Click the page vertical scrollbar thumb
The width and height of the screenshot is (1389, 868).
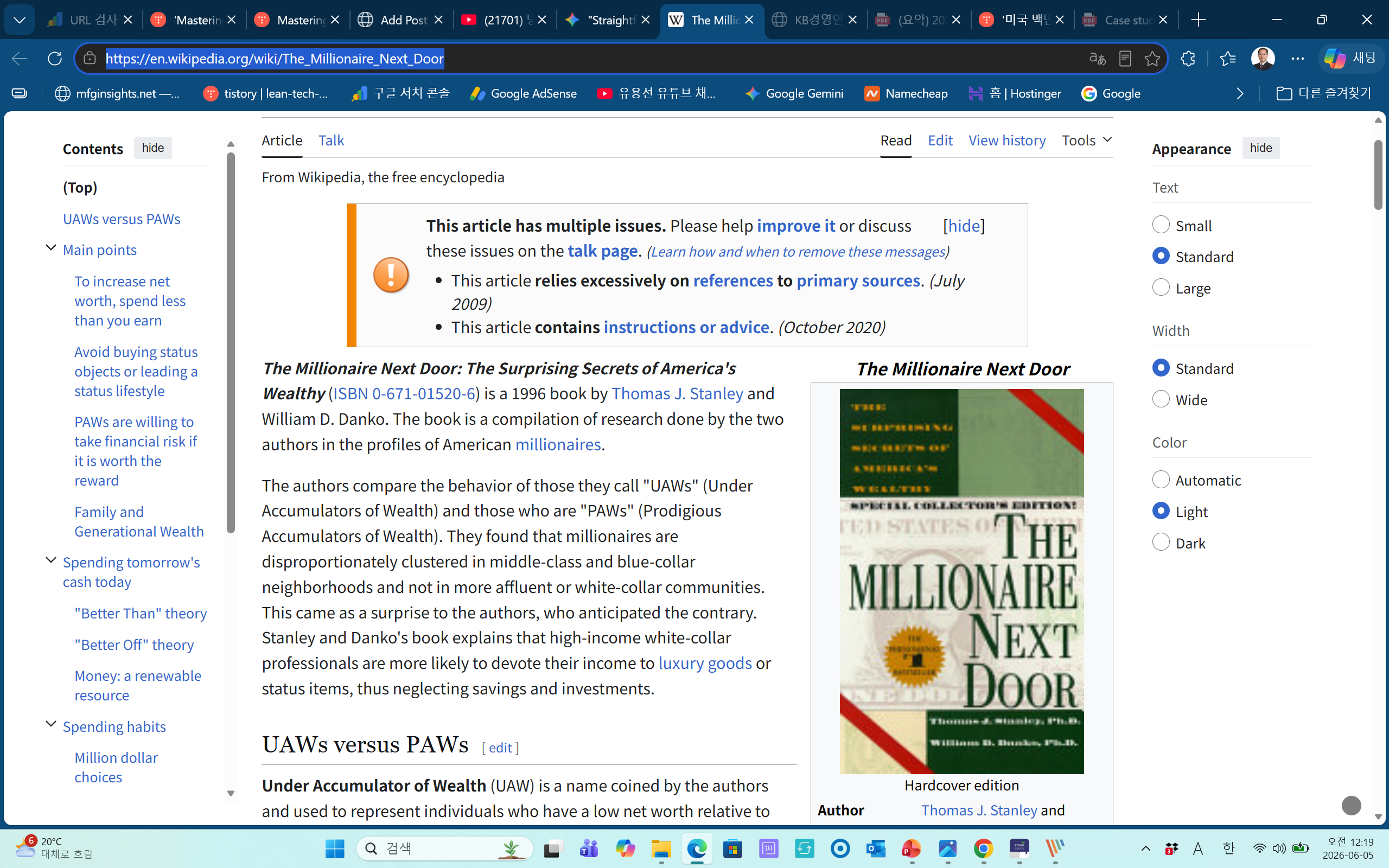[x=1379, y=175]
